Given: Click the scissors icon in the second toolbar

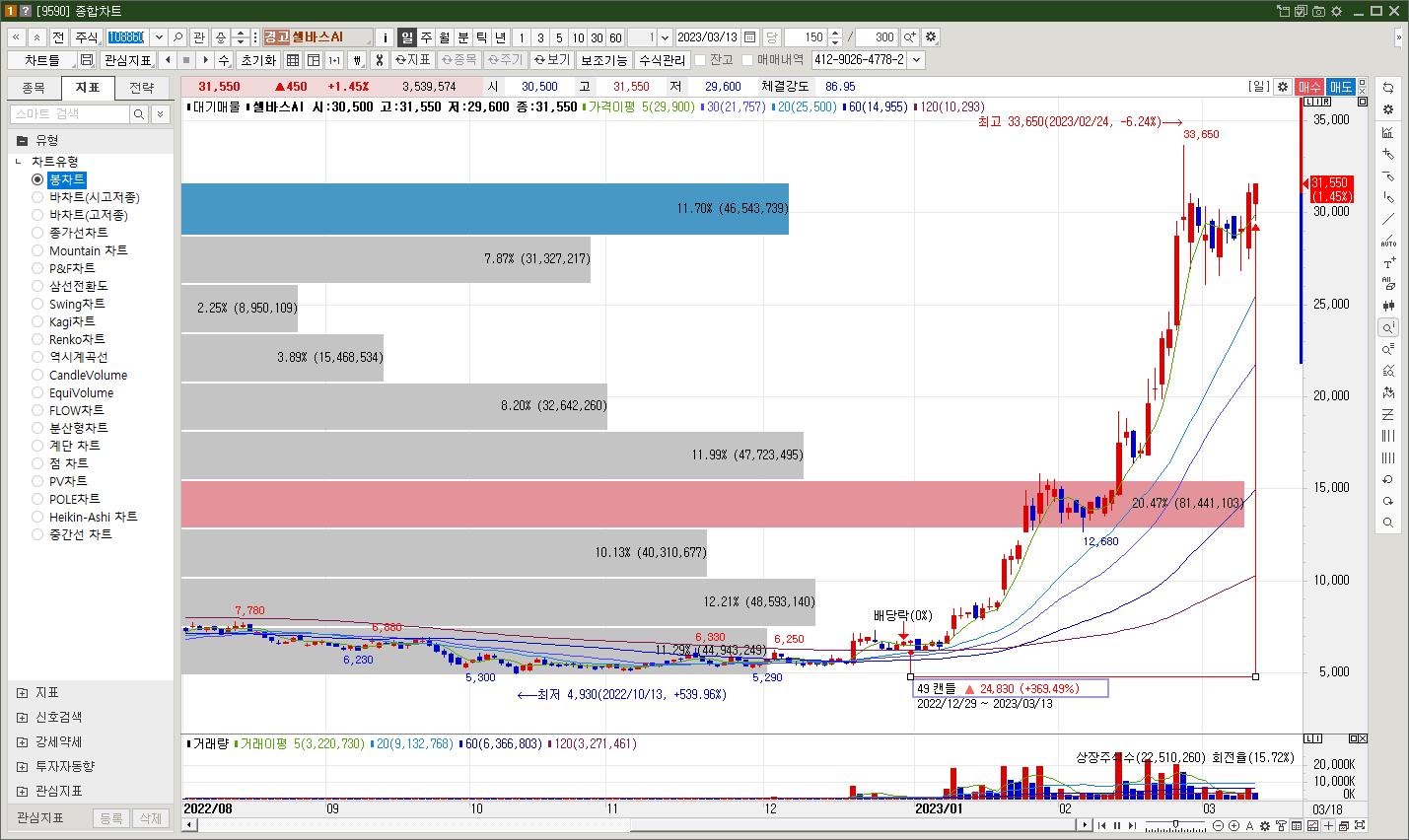Looking at the screenshot, I should [380, 60].
